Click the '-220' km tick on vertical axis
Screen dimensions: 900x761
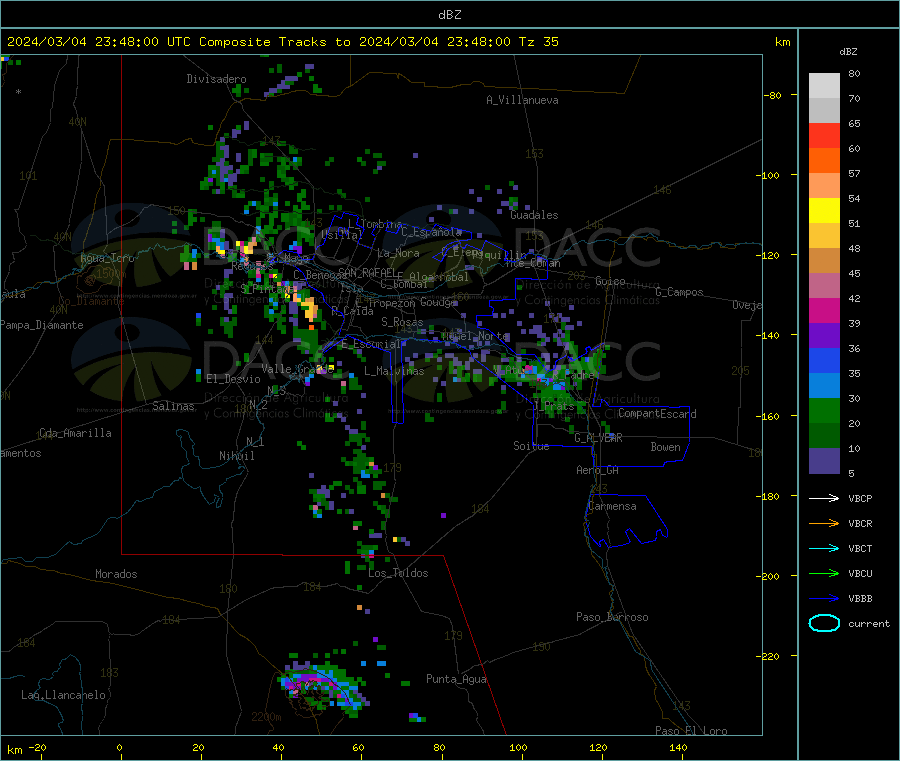770,657
